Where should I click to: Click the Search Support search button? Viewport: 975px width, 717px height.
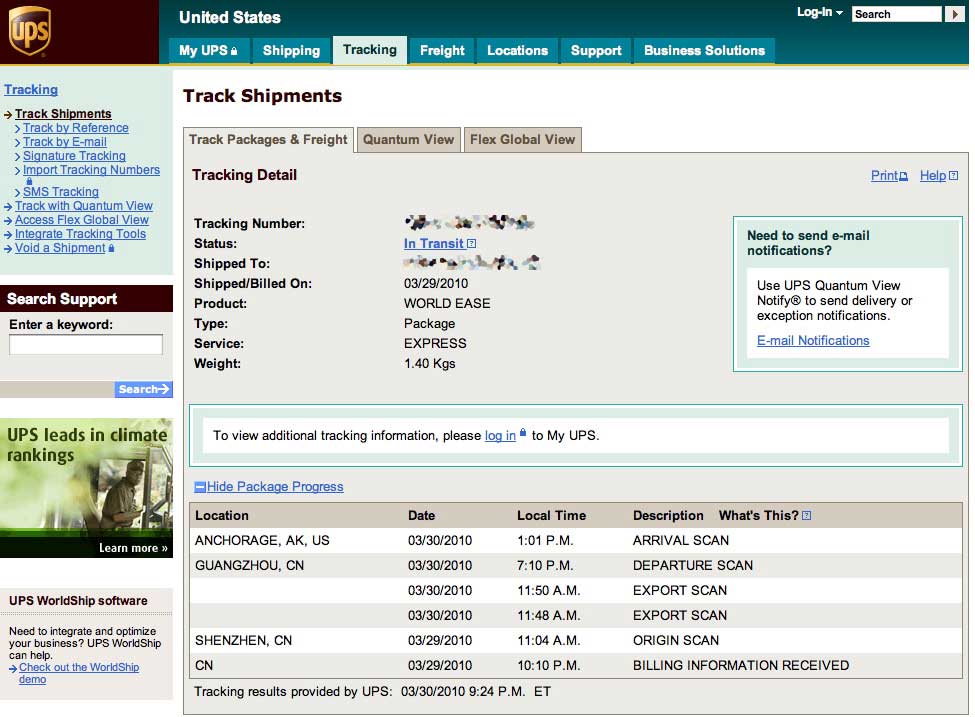coord(144,389)
